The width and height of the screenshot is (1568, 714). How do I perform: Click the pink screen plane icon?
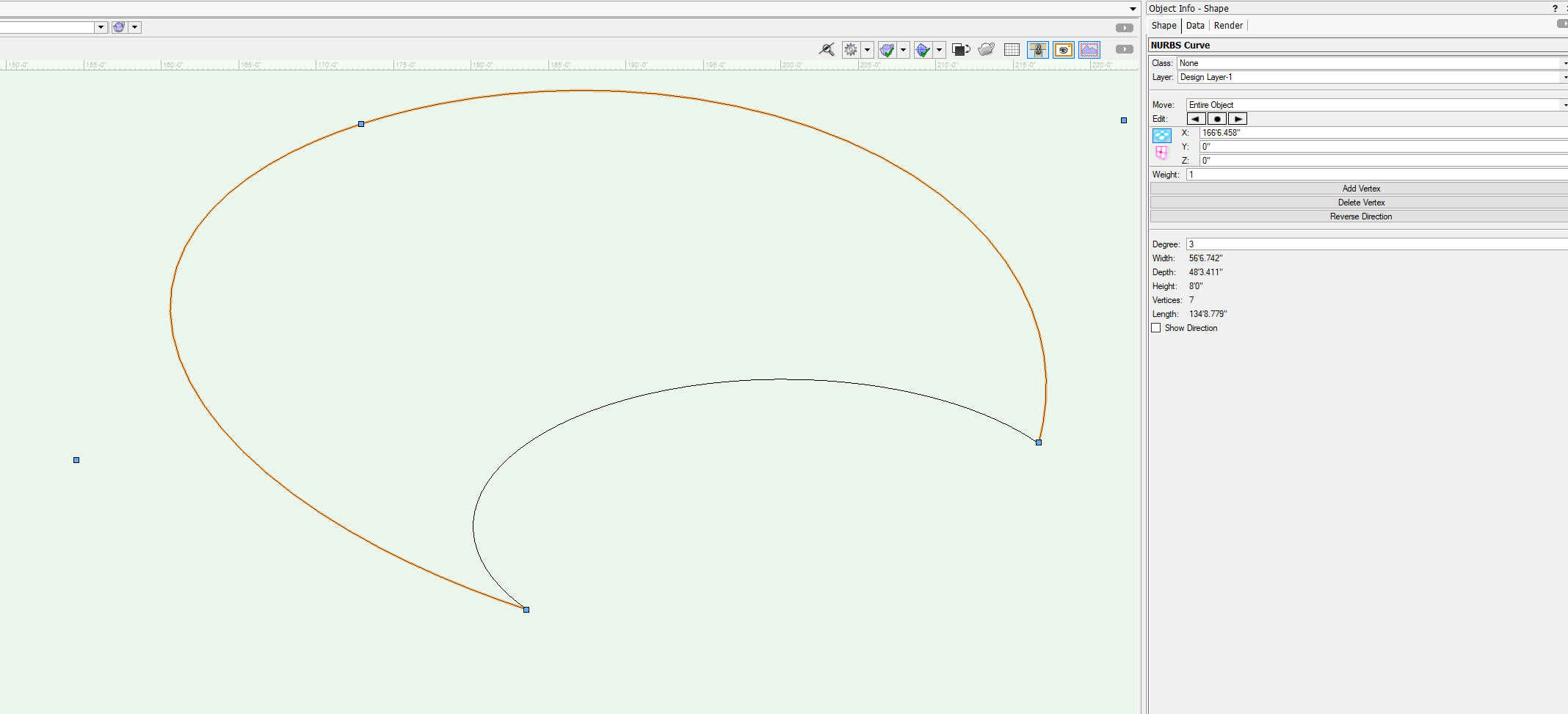[x=1161, y=153]
